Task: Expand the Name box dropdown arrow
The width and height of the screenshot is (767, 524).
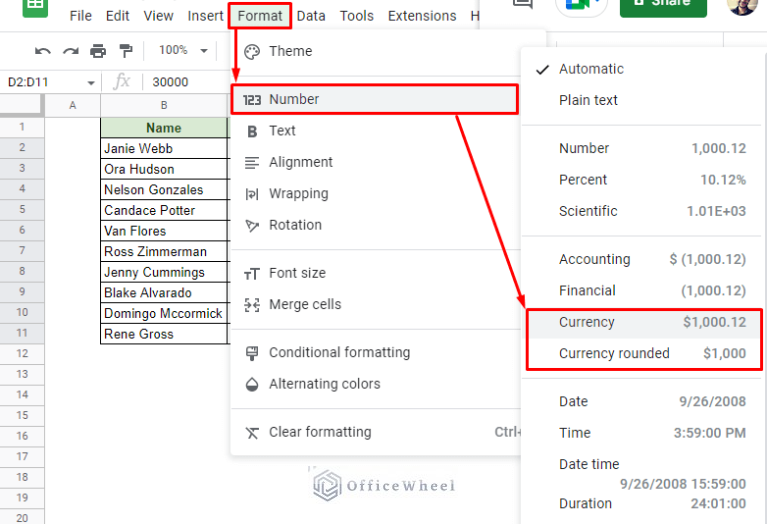Action: click(x=91, y=83)
